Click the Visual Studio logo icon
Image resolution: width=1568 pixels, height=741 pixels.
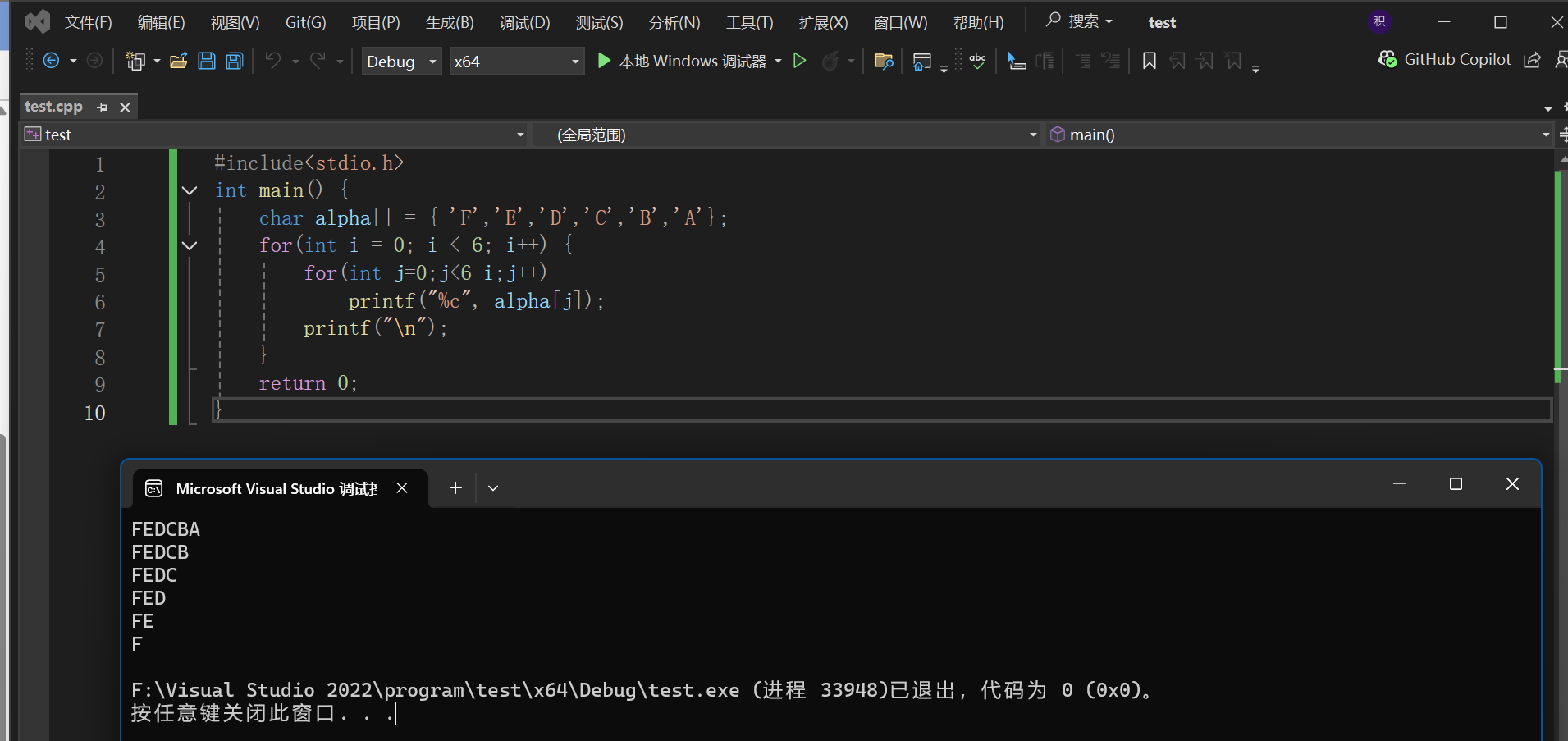(37, 22)
